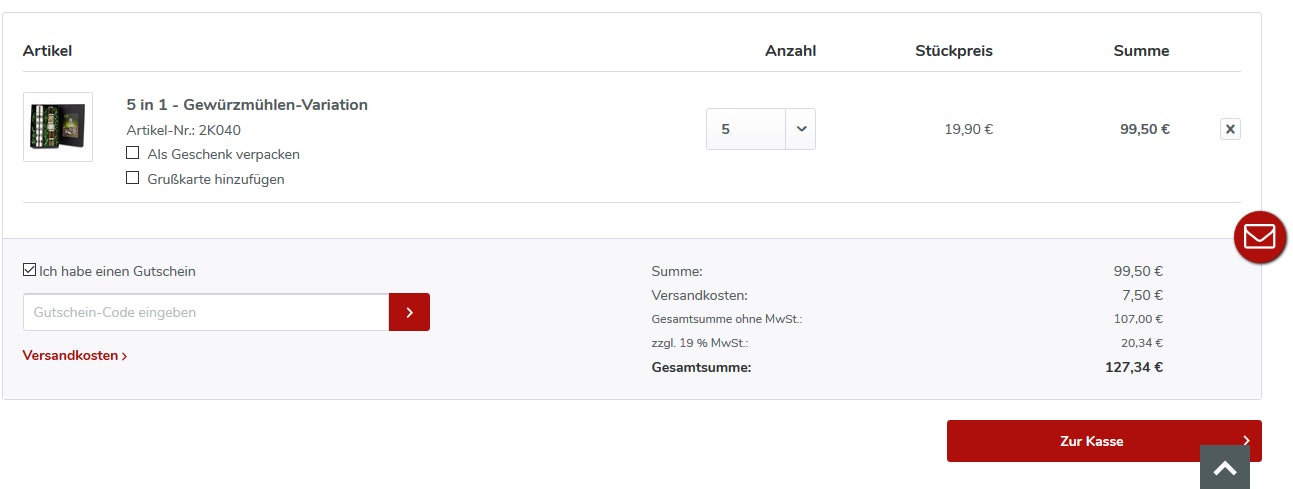
Task: Uncheck the "Ich habe einen Gutschein" checkbox
Action: tap(30, 270)
